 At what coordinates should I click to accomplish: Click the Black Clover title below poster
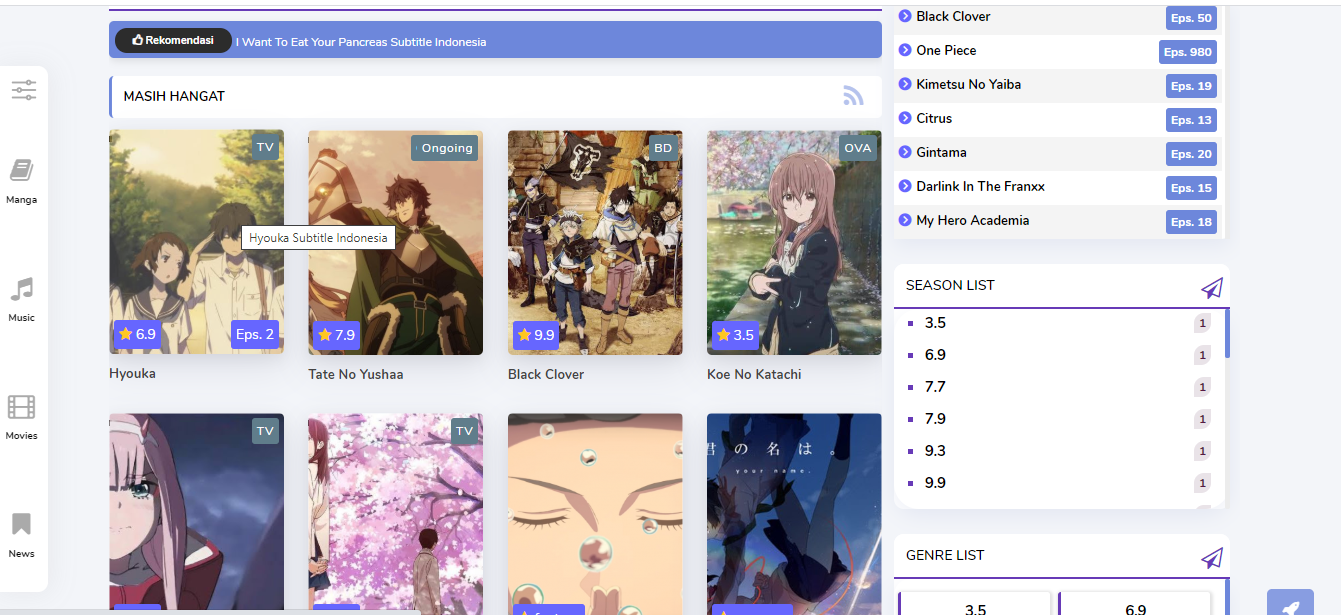point(546,374)
